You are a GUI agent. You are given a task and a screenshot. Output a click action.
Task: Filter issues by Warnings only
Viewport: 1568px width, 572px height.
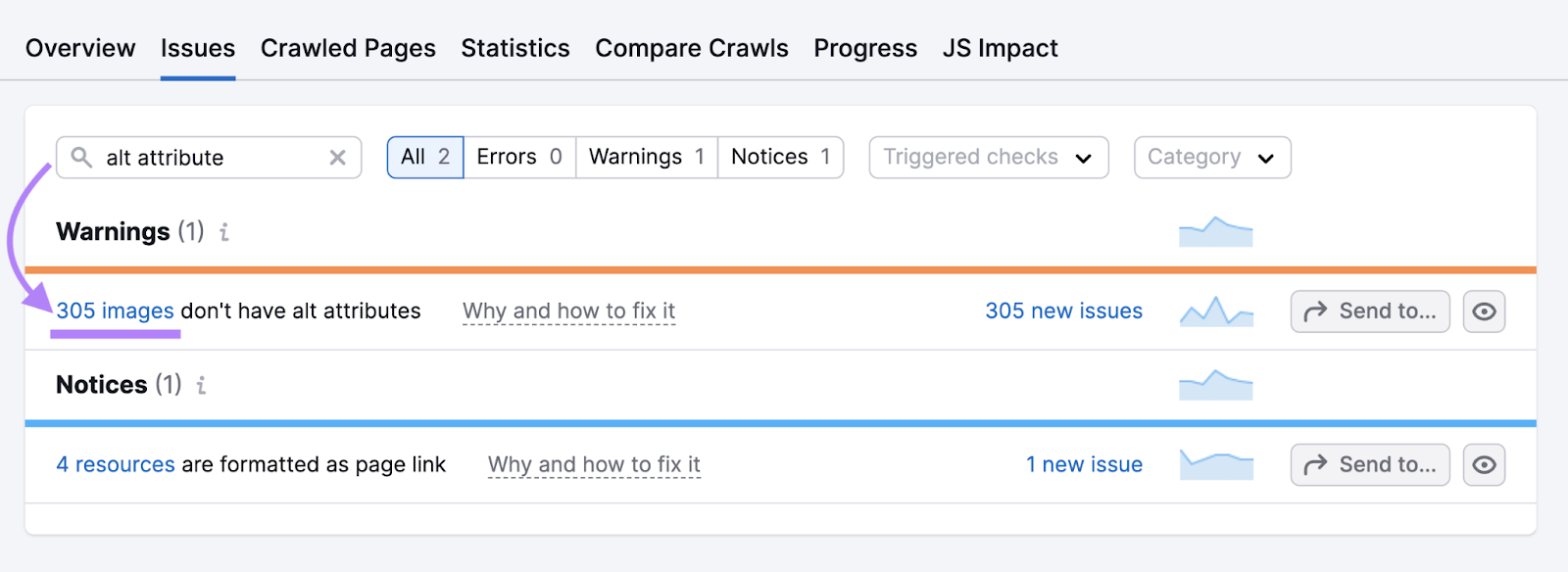(645, 157)
